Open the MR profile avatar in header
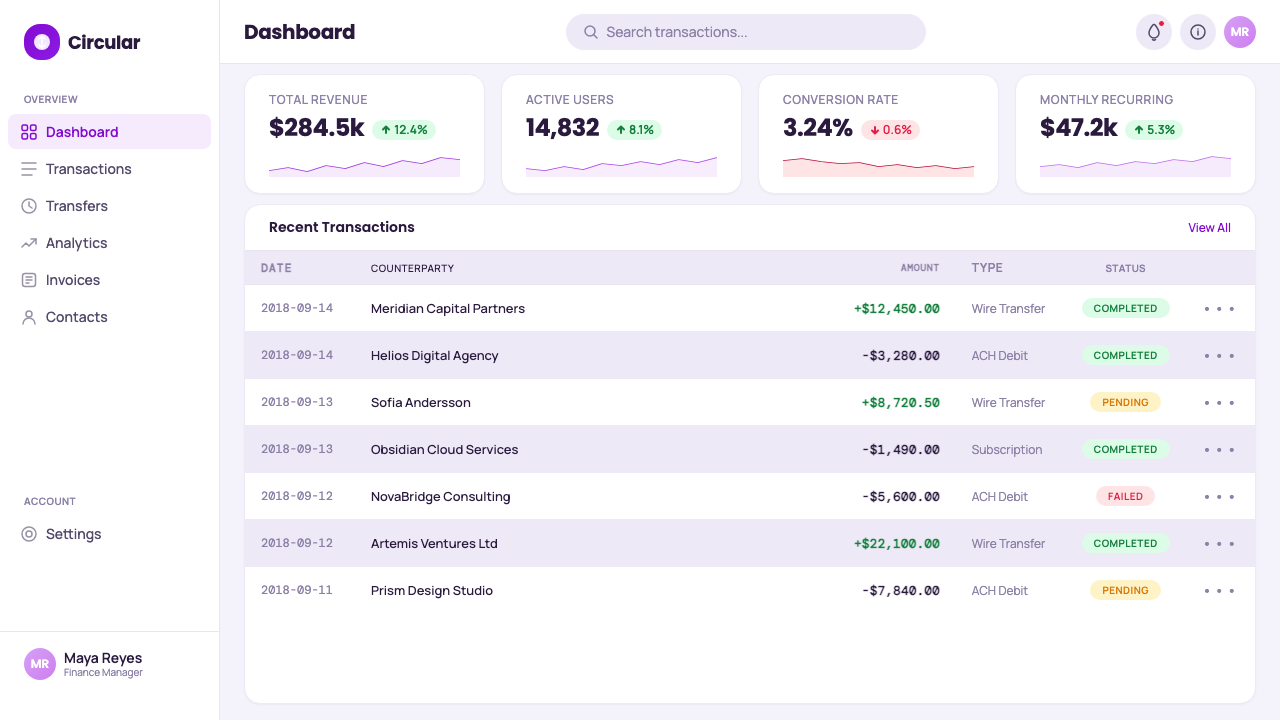Image resolution: width=1280 pixels, height=720 pixels. pos(1240,32)
